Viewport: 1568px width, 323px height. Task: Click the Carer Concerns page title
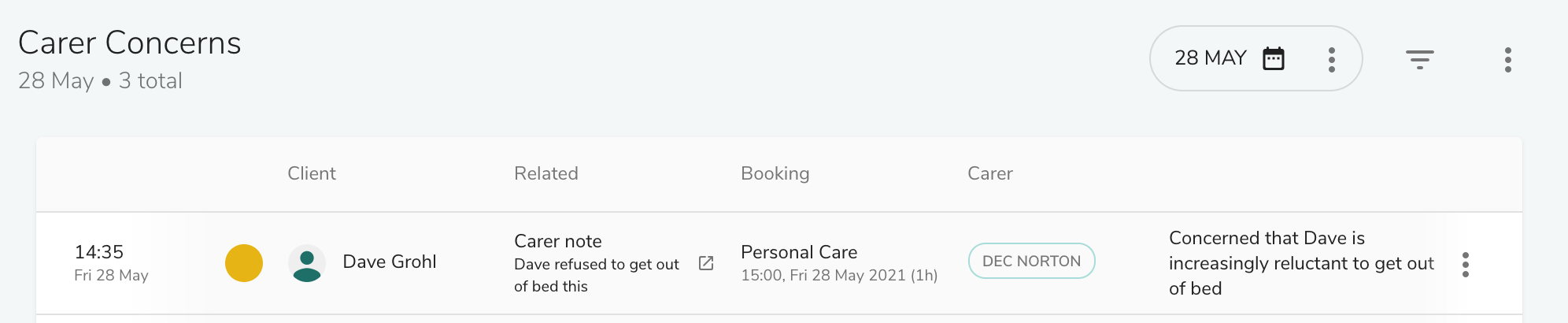pyautogui.click(x=130, y=43)
